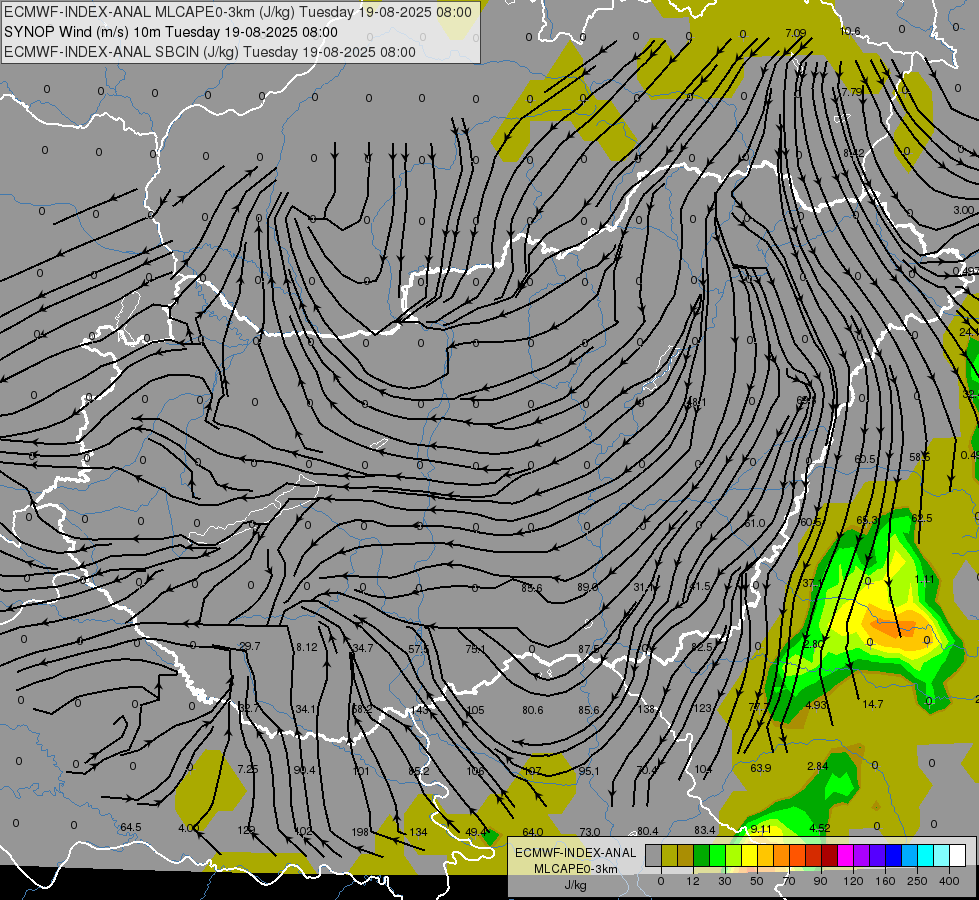Click the 73.0 value on the map
Image resolution: width=979 pixels, height=900 pixels.
(x=590, y=832)
